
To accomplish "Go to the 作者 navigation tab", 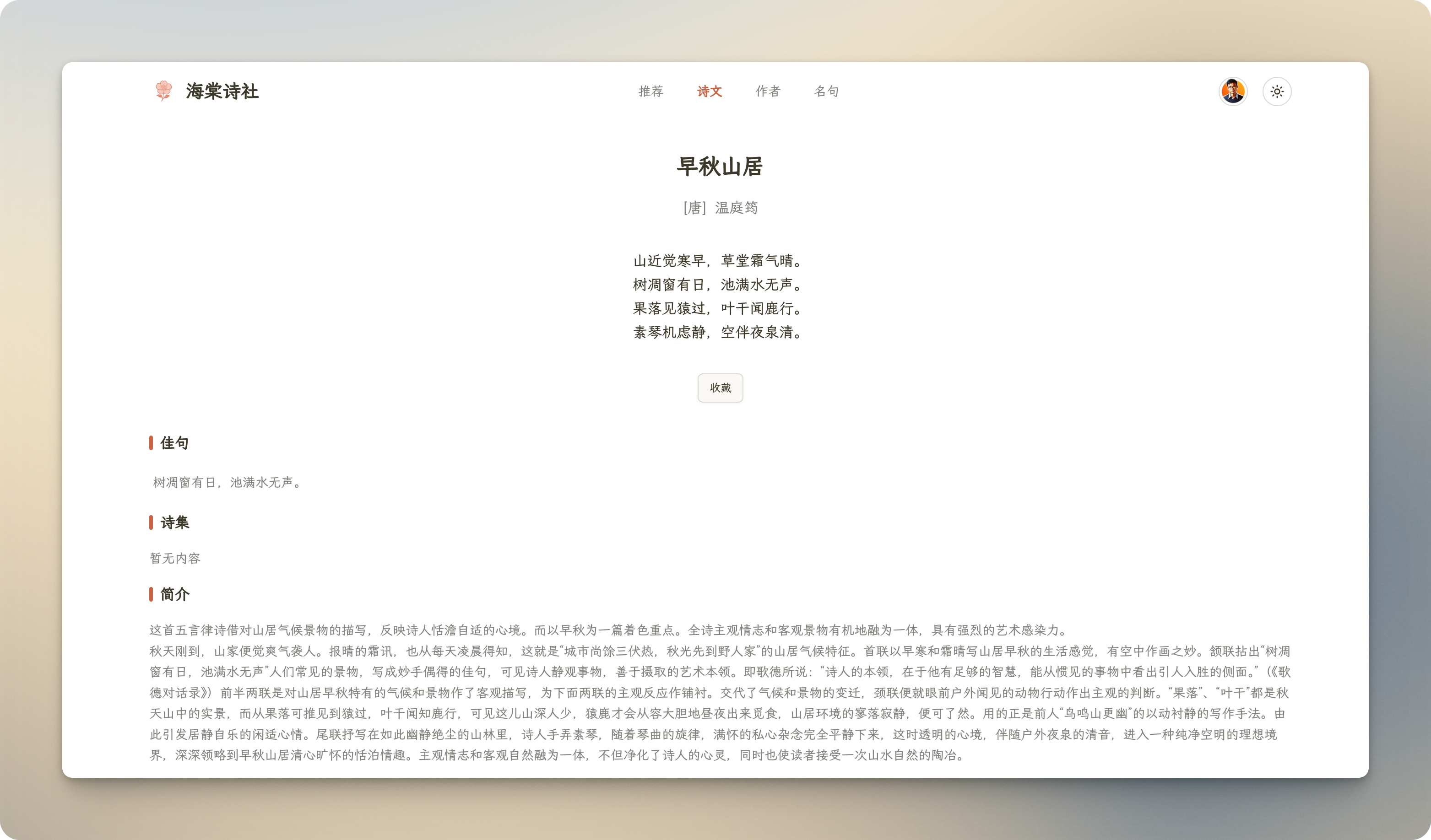I will coord(768,92).
